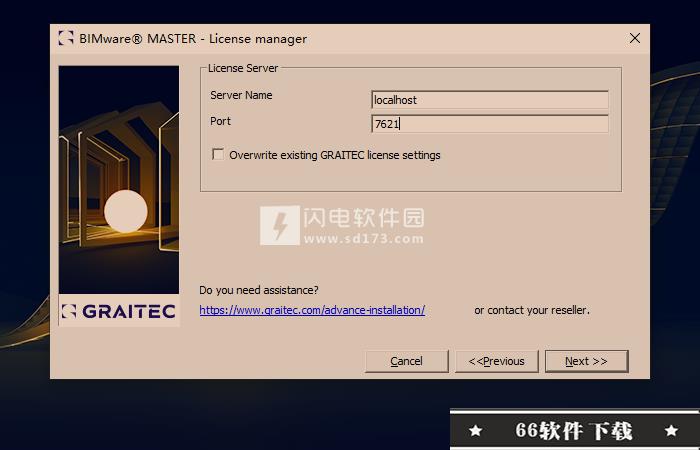Proceed with the Next >> button
700x450 pixels.
click(587, 361)
